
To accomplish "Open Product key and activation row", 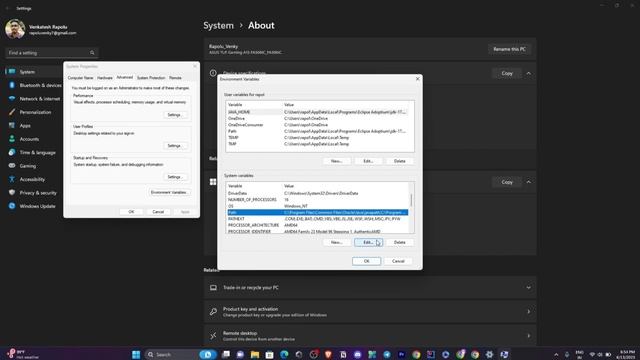I will (x=370, y=312).
